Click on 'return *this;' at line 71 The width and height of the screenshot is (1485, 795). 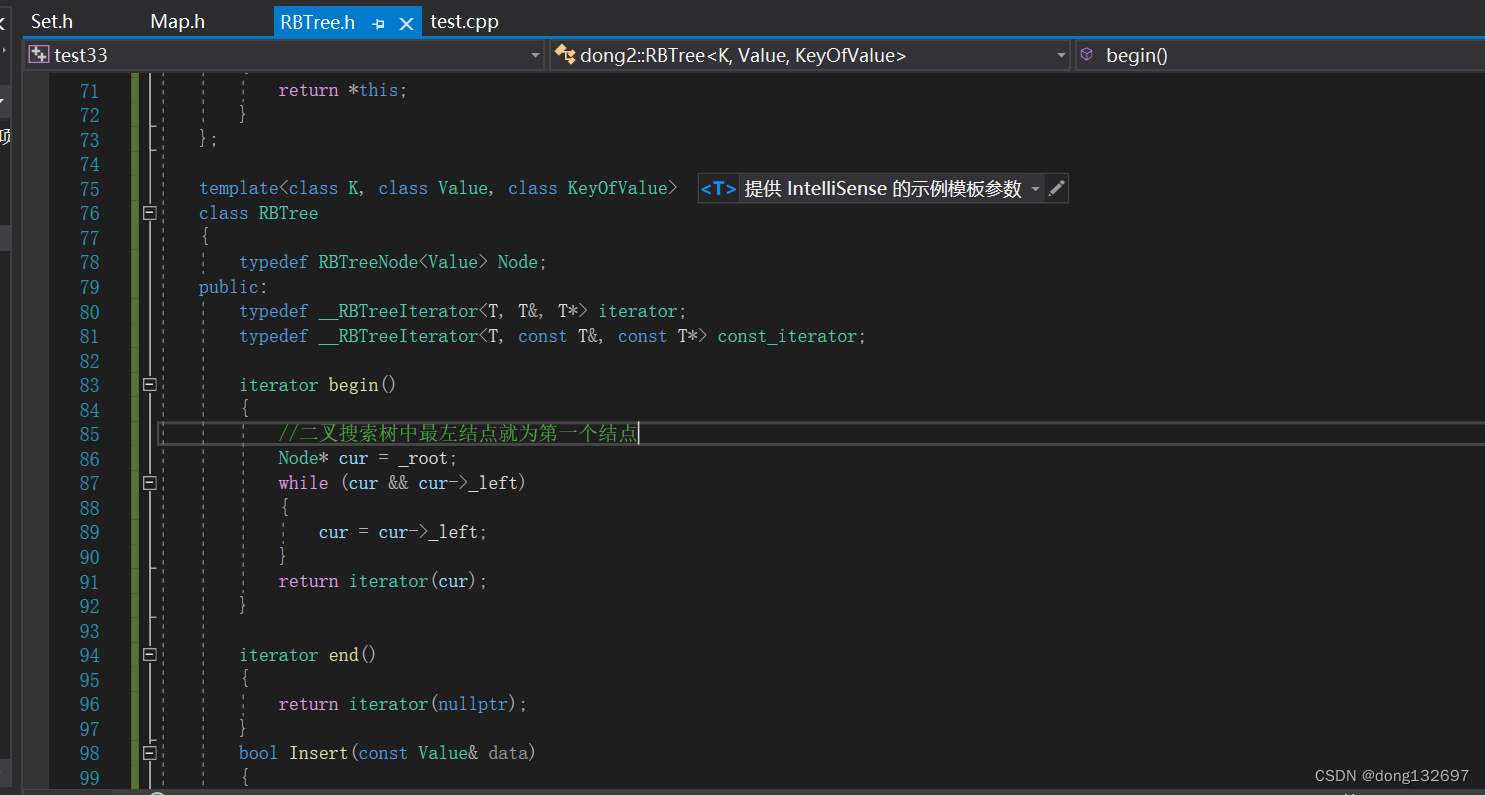pyautogui.click(x=343, y=90)
